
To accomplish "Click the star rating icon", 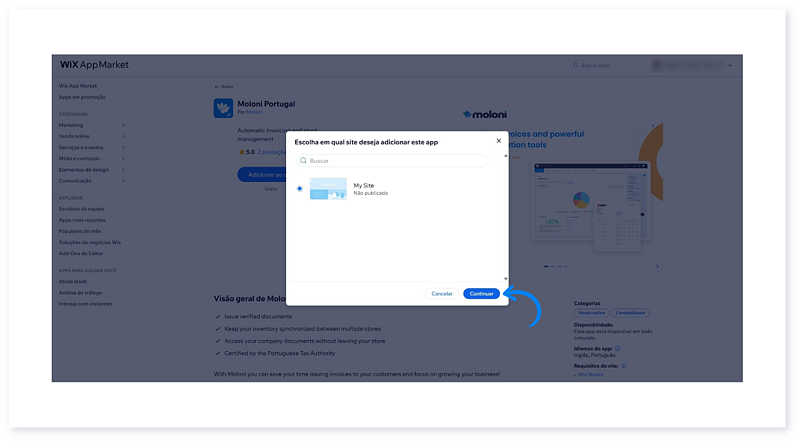I will click(x=241, y=152).
